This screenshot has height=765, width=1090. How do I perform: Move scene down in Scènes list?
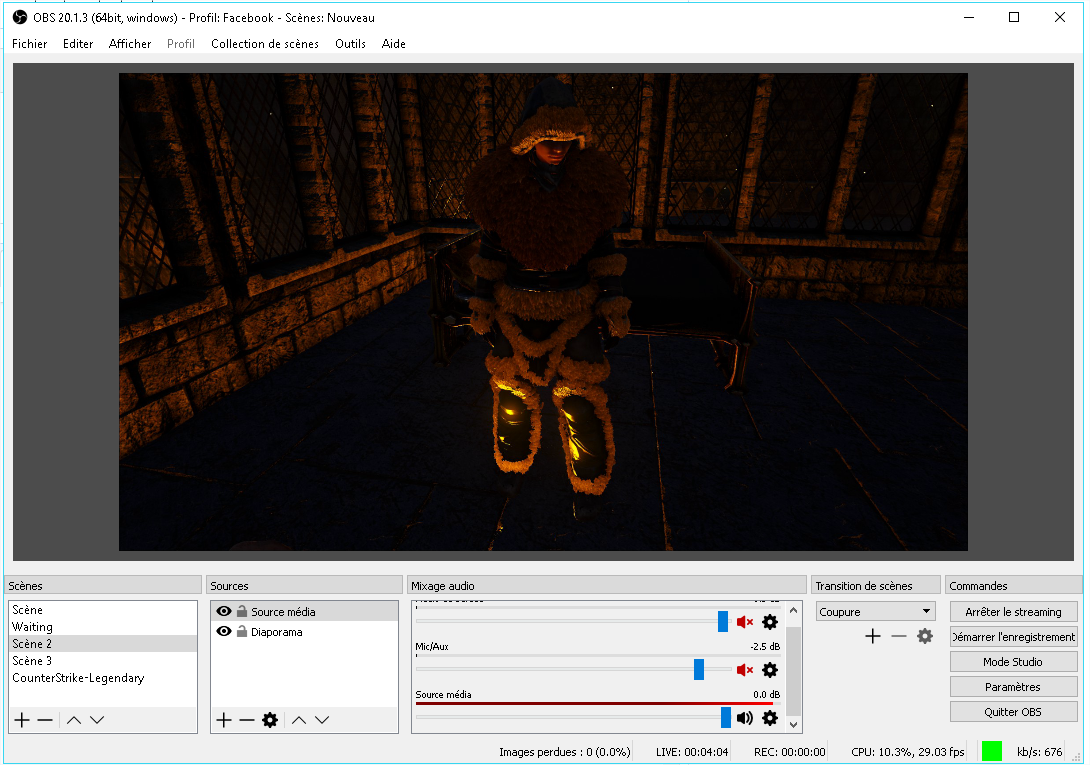click(x=97, y=720)
